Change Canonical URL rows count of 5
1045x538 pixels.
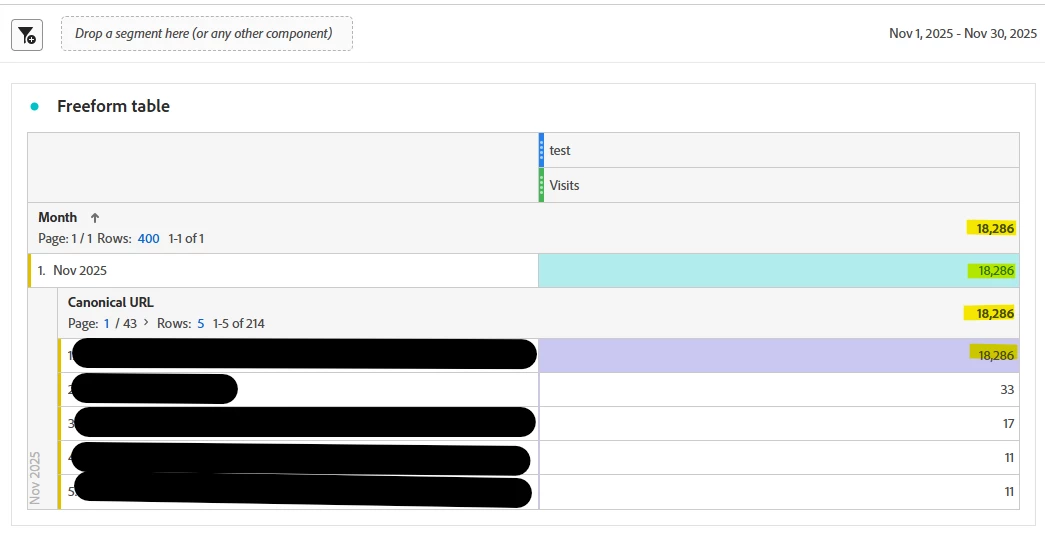[201, 323]
